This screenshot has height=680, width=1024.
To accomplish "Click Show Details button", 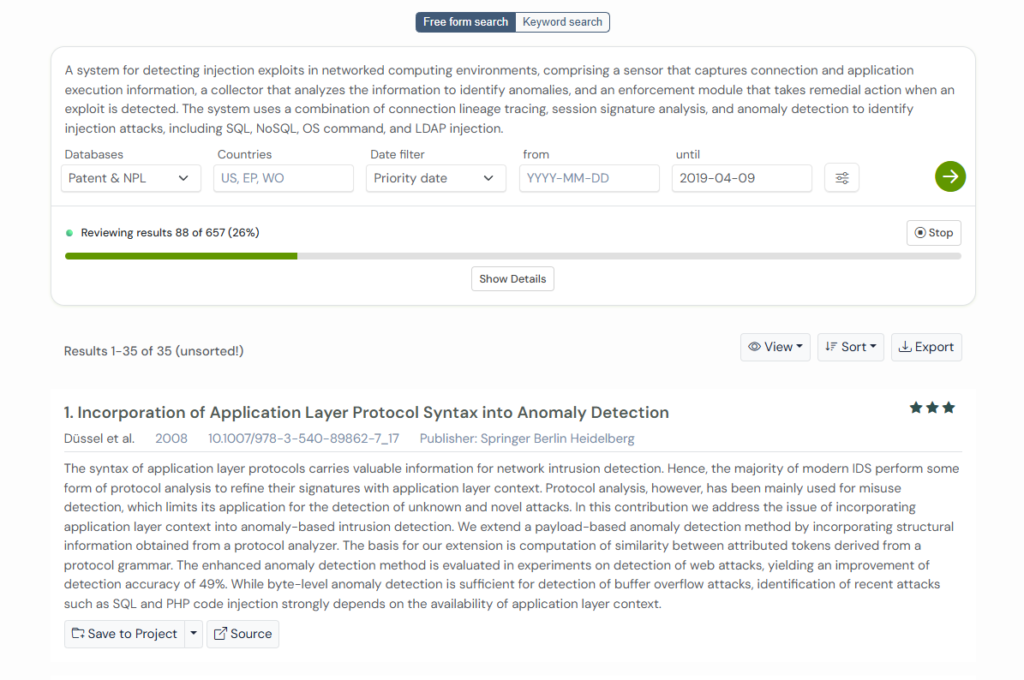I will pyautogui.click(x=512, y=279).
